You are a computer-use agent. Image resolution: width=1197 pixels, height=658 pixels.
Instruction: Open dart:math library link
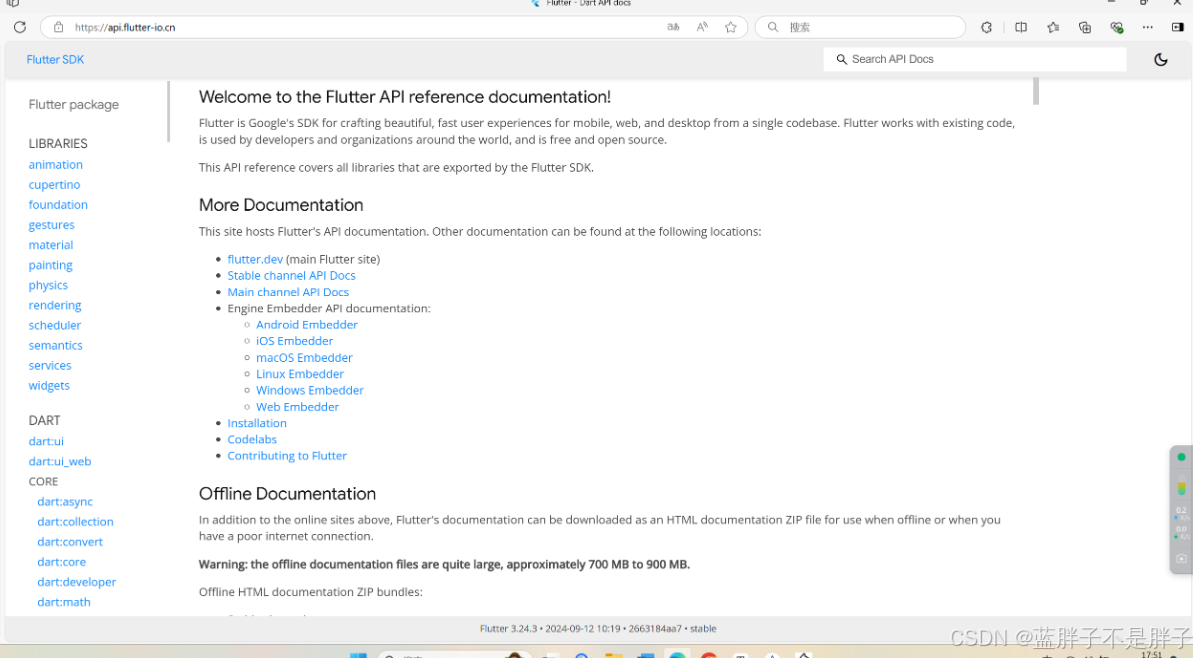tap(63, 602)
